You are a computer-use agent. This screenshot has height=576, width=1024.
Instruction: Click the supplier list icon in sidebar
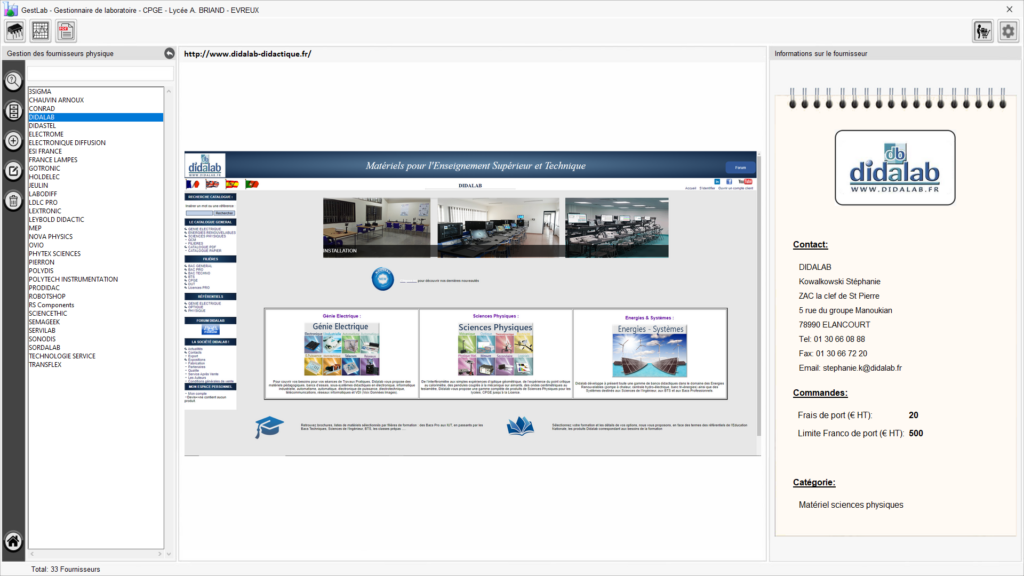[x=13, y=111]
